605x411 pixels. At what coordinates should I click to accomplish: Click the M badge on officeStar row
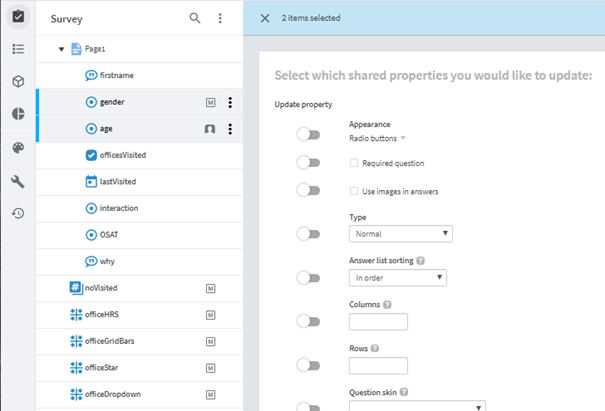pyautogui.click(x=210, y=368)
